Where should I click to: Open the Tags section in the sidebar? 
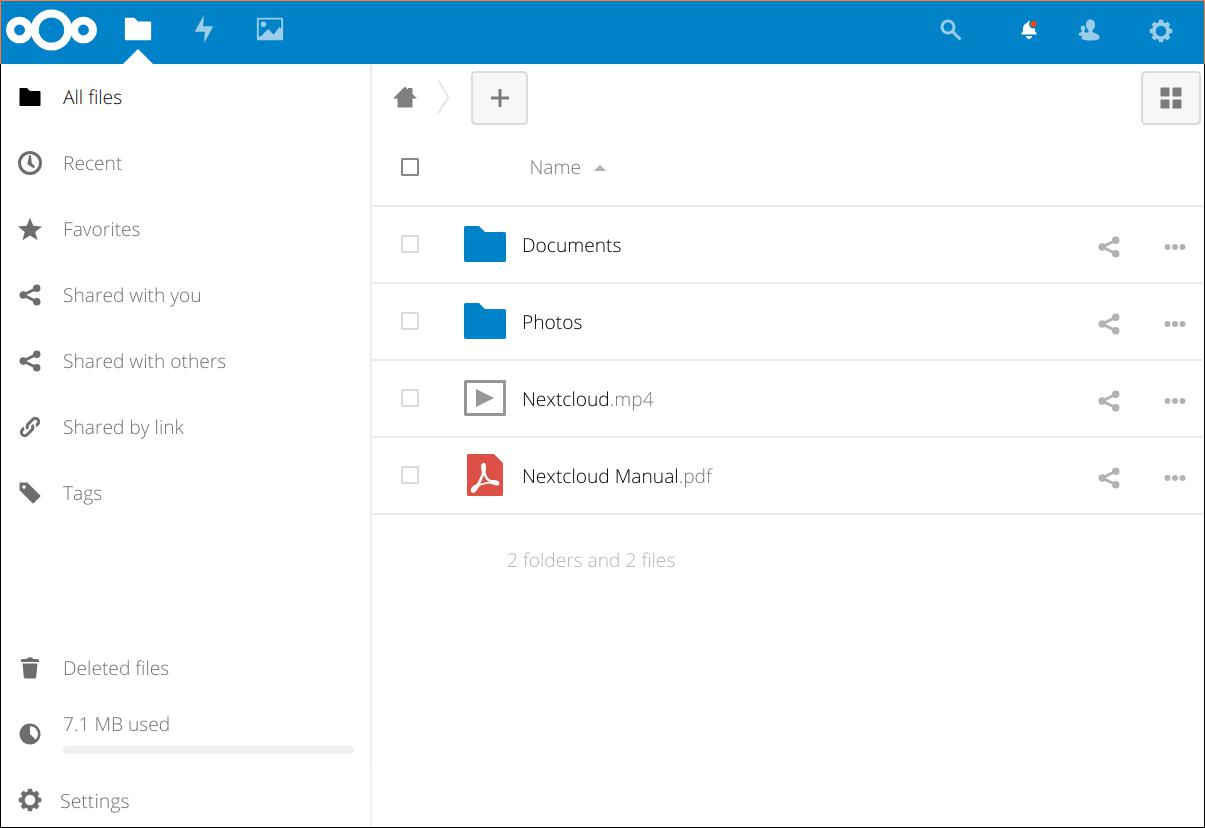pos(82,492)
